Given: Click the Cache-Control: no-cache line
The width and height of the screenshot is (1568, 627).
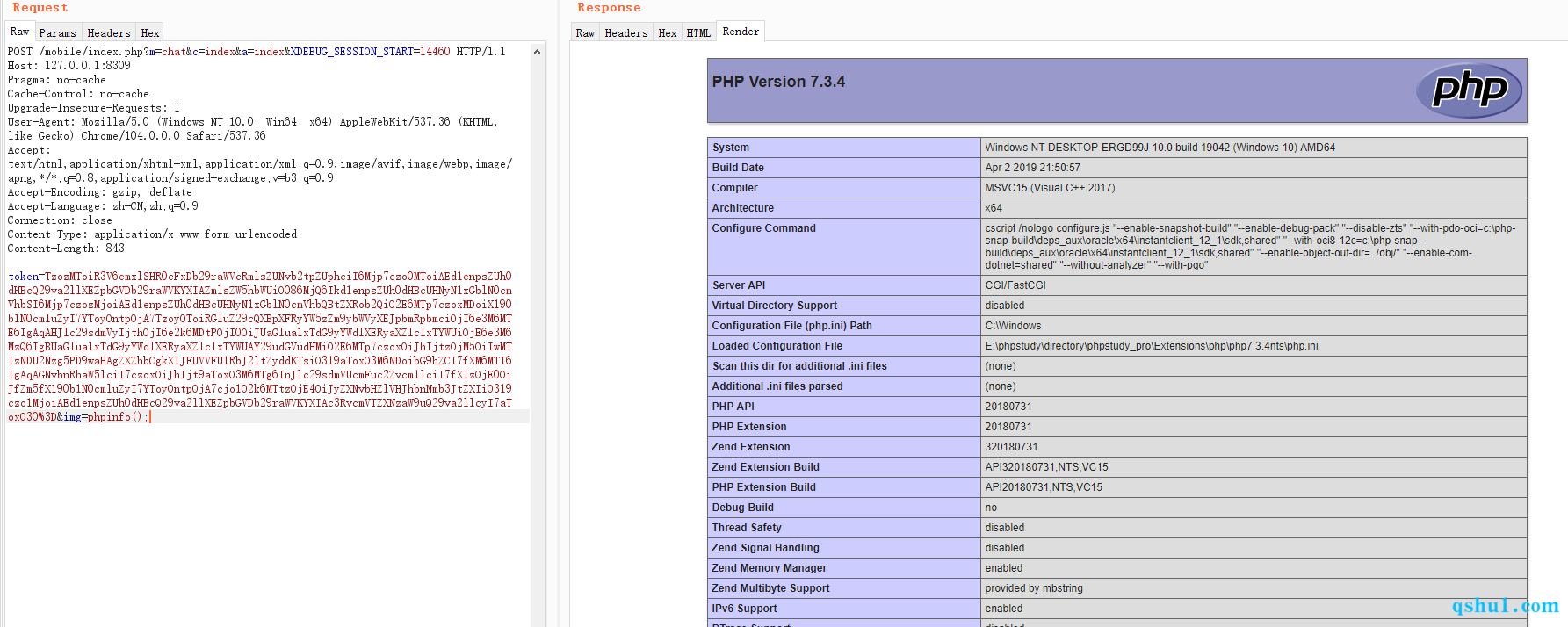Looking at the screenshot, I should (78, 94).
